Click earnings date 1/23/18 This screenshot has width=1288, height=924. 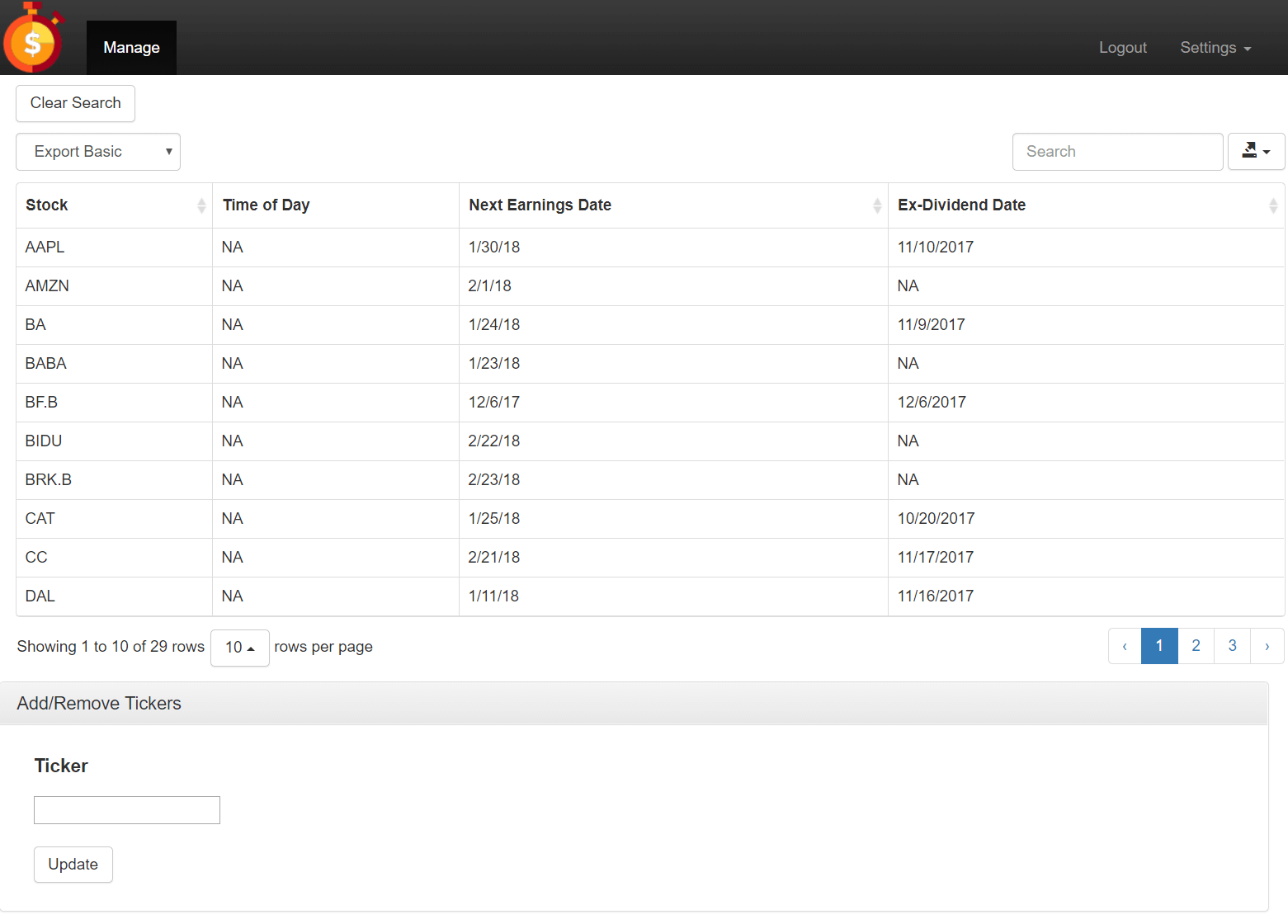coord(494,364)
